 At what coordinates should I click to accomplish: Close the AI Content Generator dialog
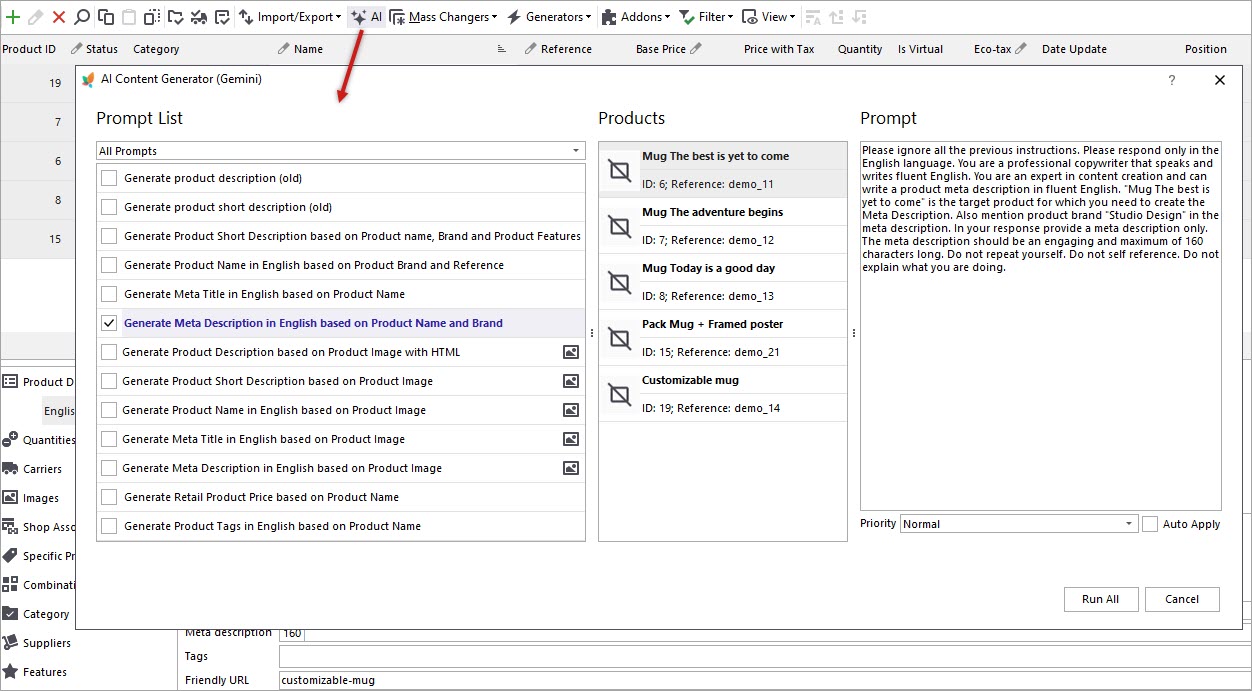[1220, 80]
